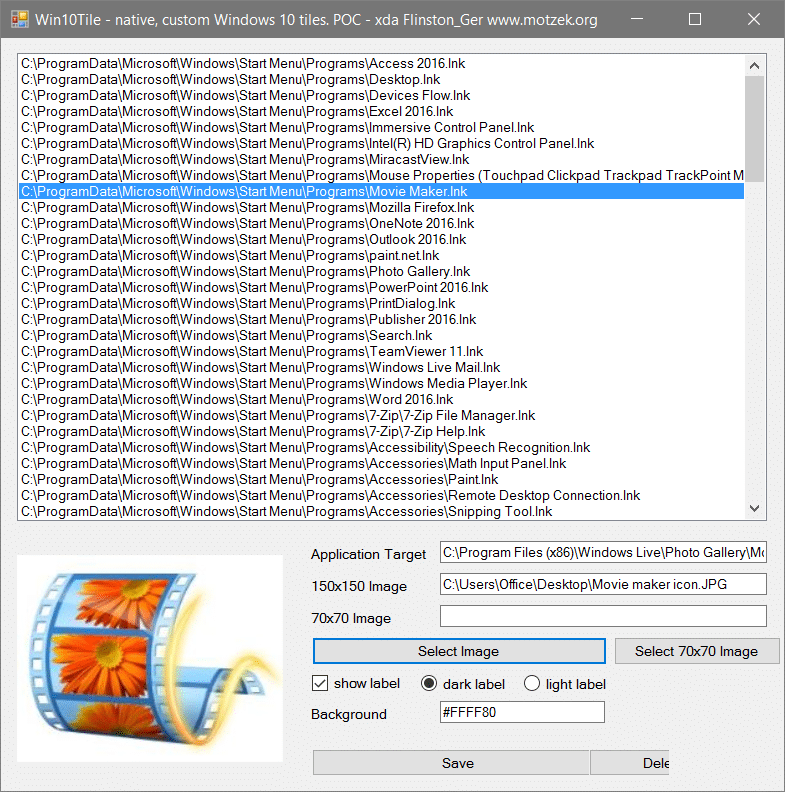
Task: Select the 7-Zip Help.lnk entry
Action: tap(381, 431)
